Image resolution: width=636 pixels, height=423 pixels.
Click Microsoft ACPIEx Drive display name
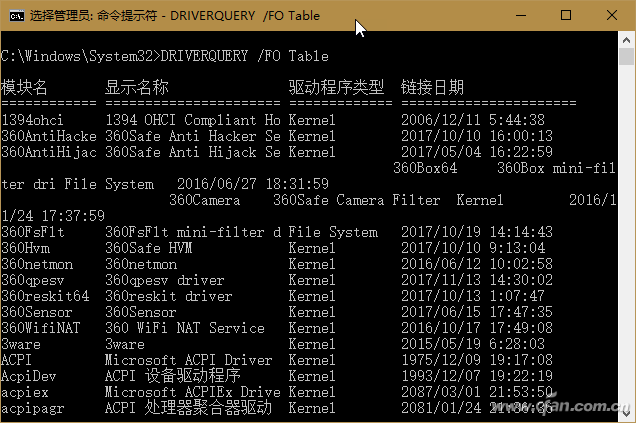pos(193,392)
